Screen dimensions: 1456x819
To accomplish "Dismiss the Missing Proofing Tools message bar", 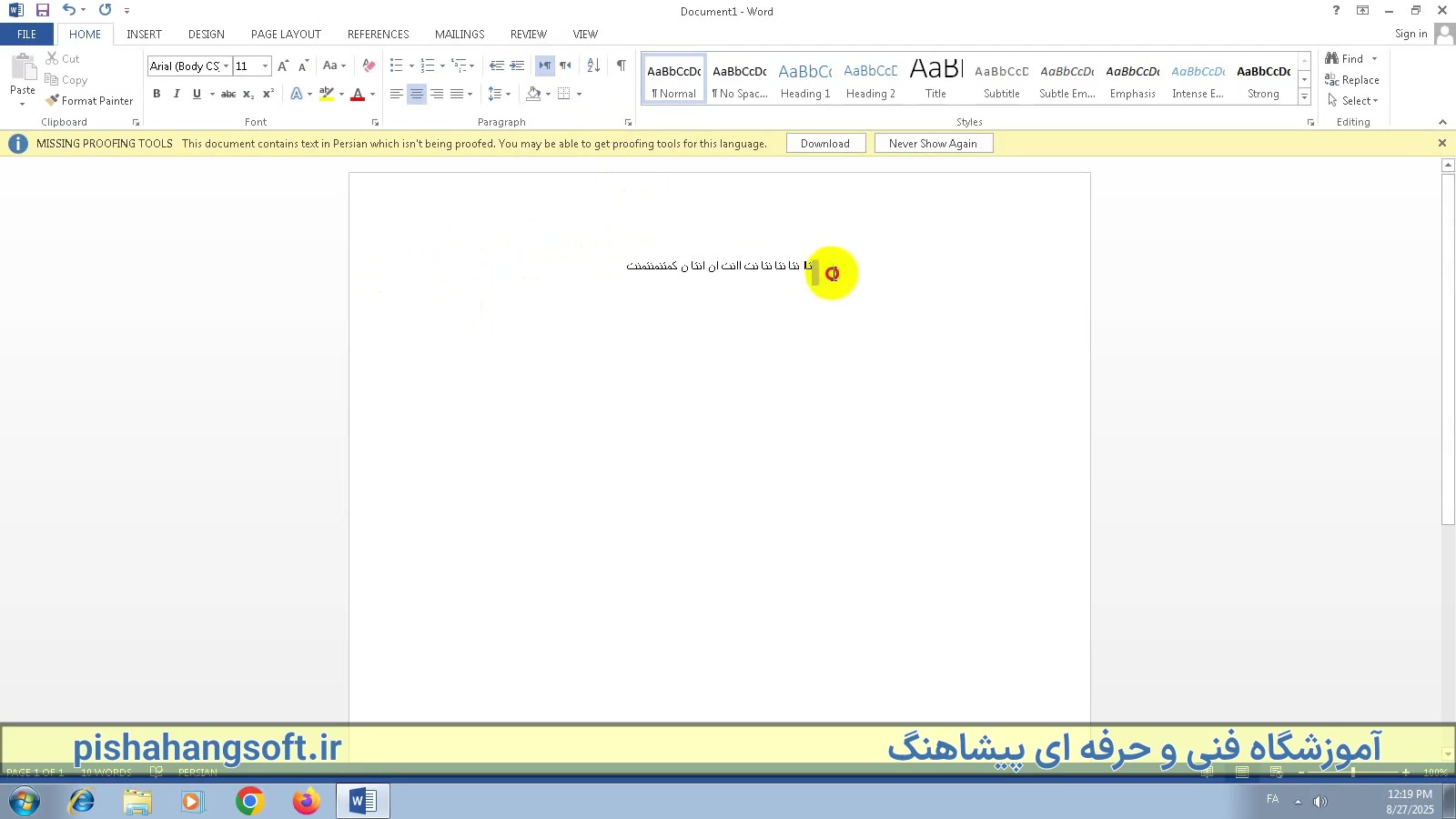I will tap(1441, 143).
